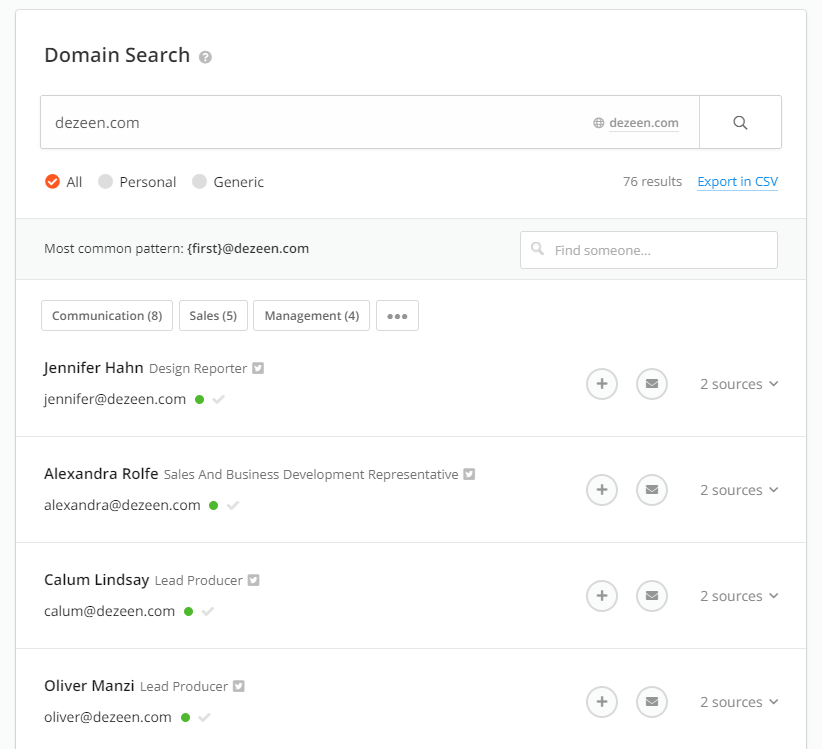
Task: Click the magnifier search button
Action: click(x=740, y=123)
